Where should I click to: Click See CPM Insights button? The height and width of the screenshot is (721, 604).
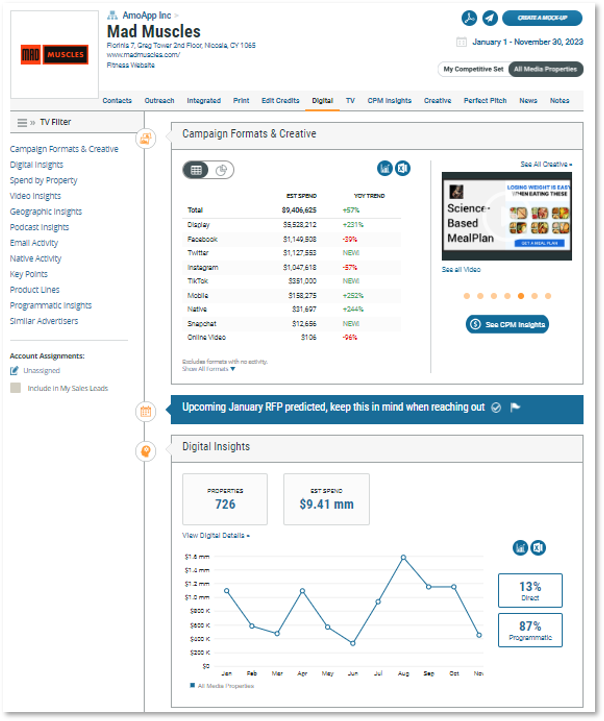[507, 325]
